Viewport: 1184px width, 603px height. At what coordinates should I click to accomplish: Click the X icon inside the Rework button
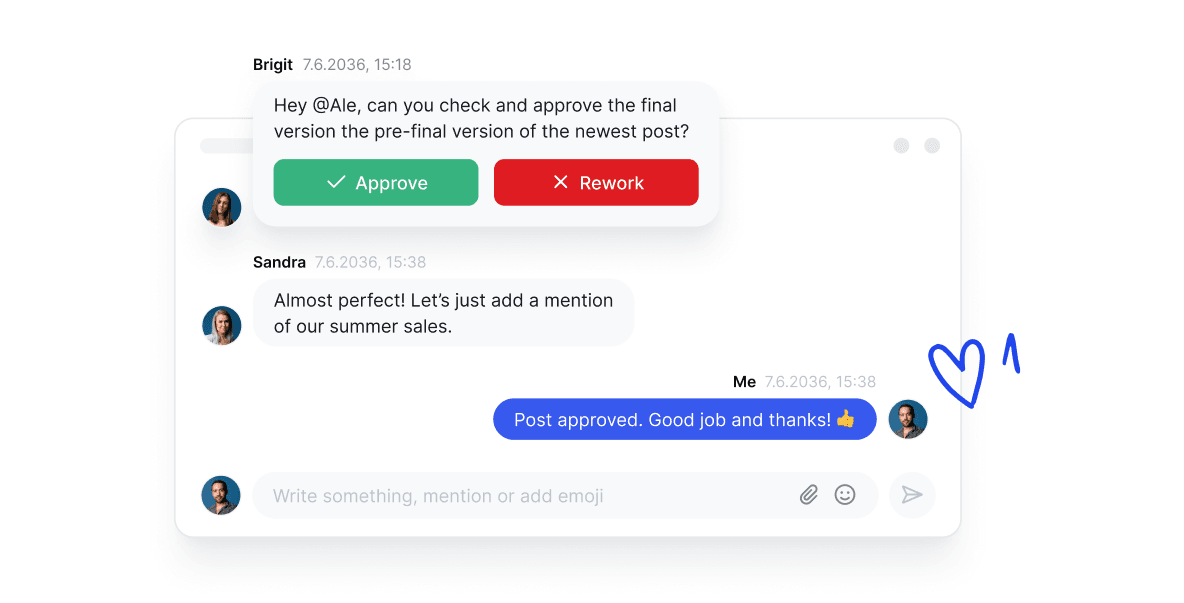(560, 182)
